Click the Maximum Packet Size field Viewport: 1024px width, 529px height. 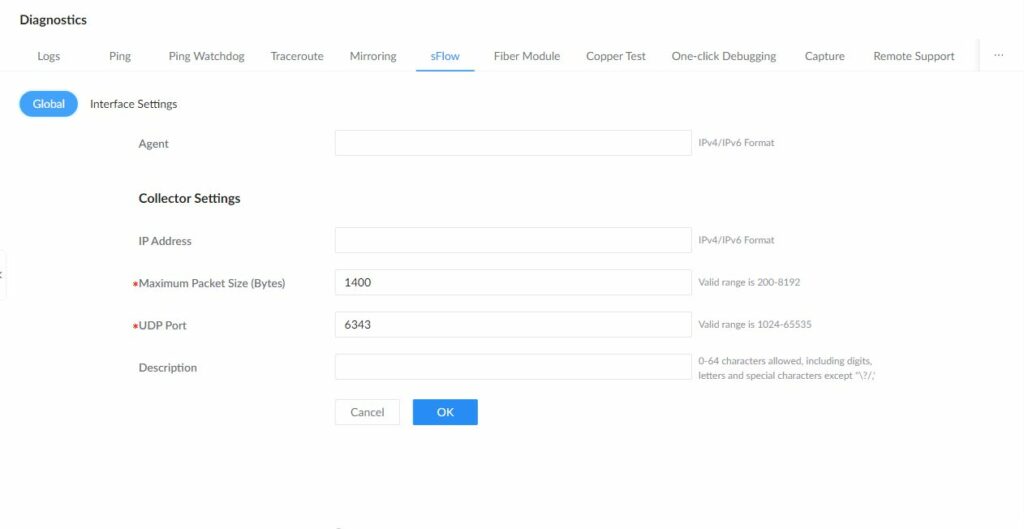[513, 282]
